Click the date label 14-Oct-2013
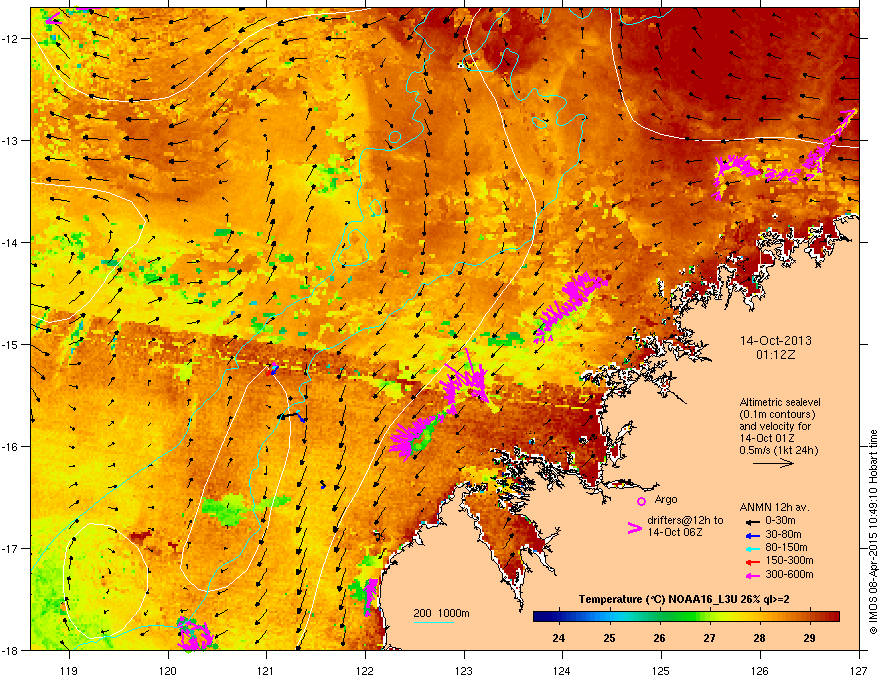 click(x=776, y=341)
